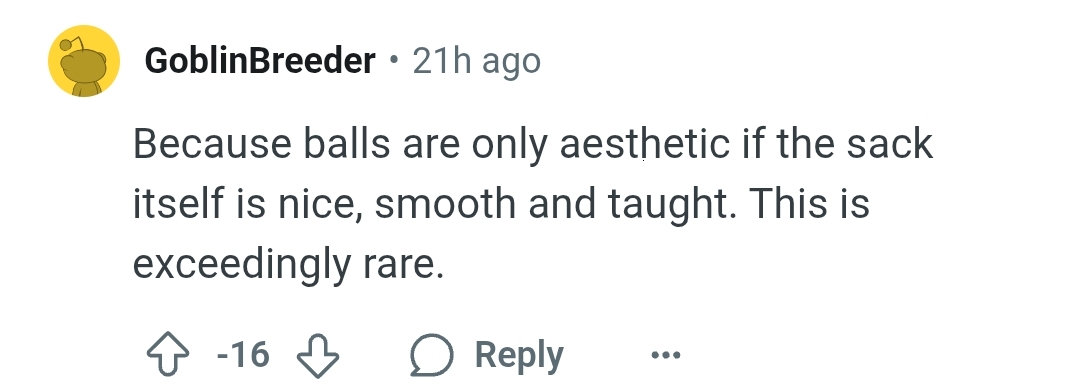The width and height of the screenshot is (1080, 391).
Task: Click the Reply text label
Action: point(519,355)
